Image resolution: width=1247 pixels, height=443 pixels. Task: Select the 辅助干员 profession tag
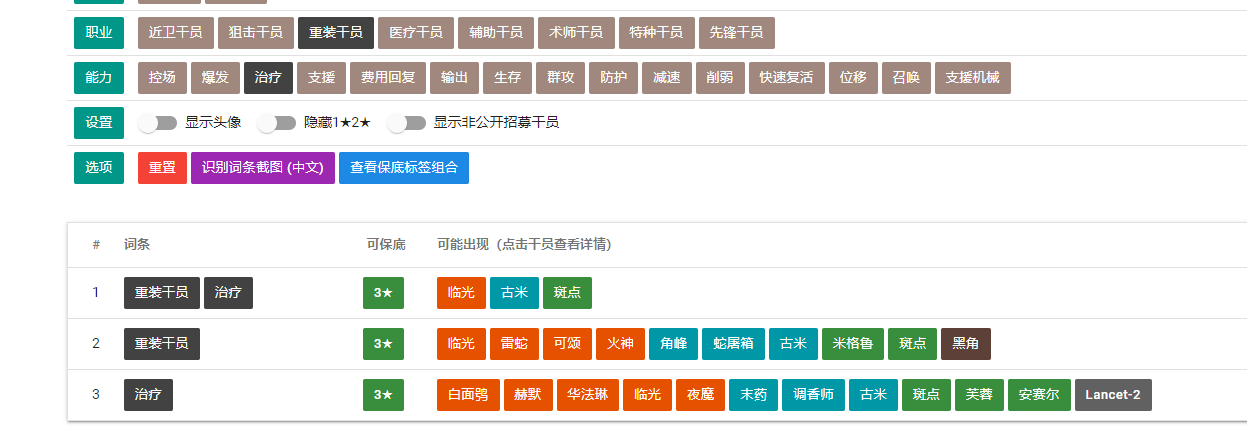pos(496,33)
